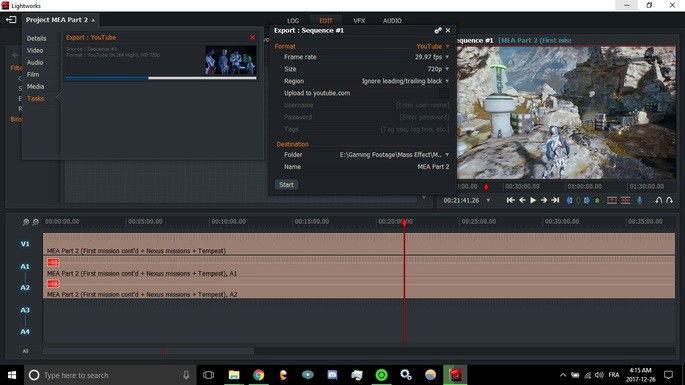The height and width of the screenshot is (385, 685).
Task: Open Google Chrome from the taskbar
Action: coord(259,375)
